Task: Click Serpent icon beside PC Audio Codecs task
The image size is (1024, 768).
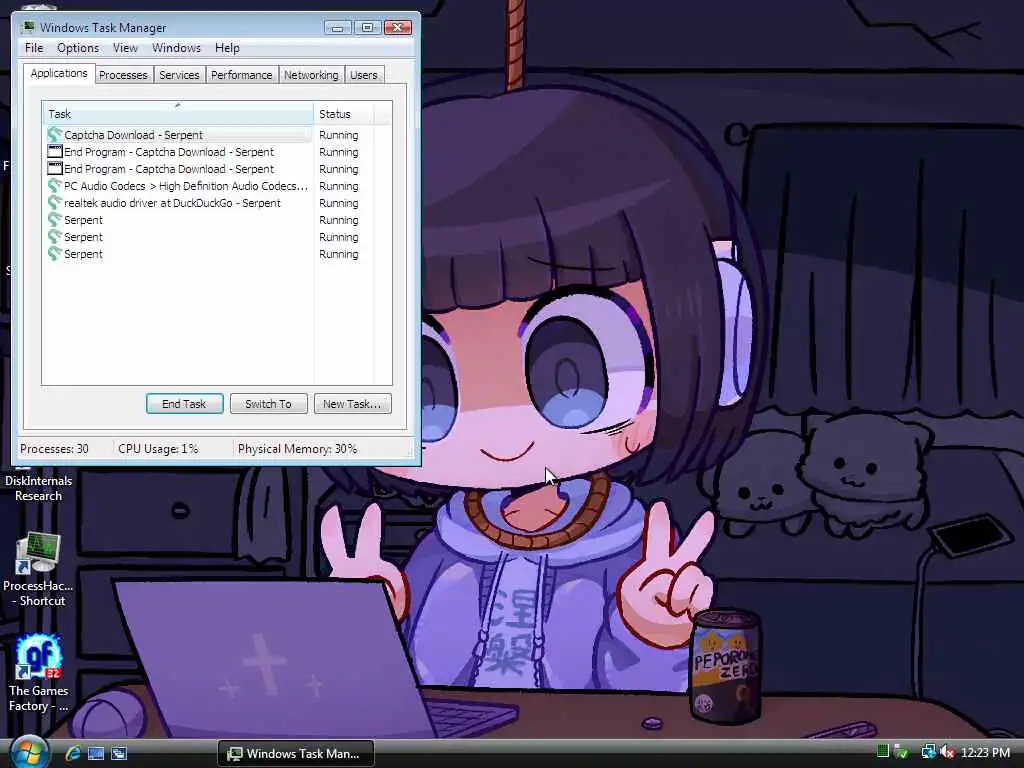Action: coord(55,185)
